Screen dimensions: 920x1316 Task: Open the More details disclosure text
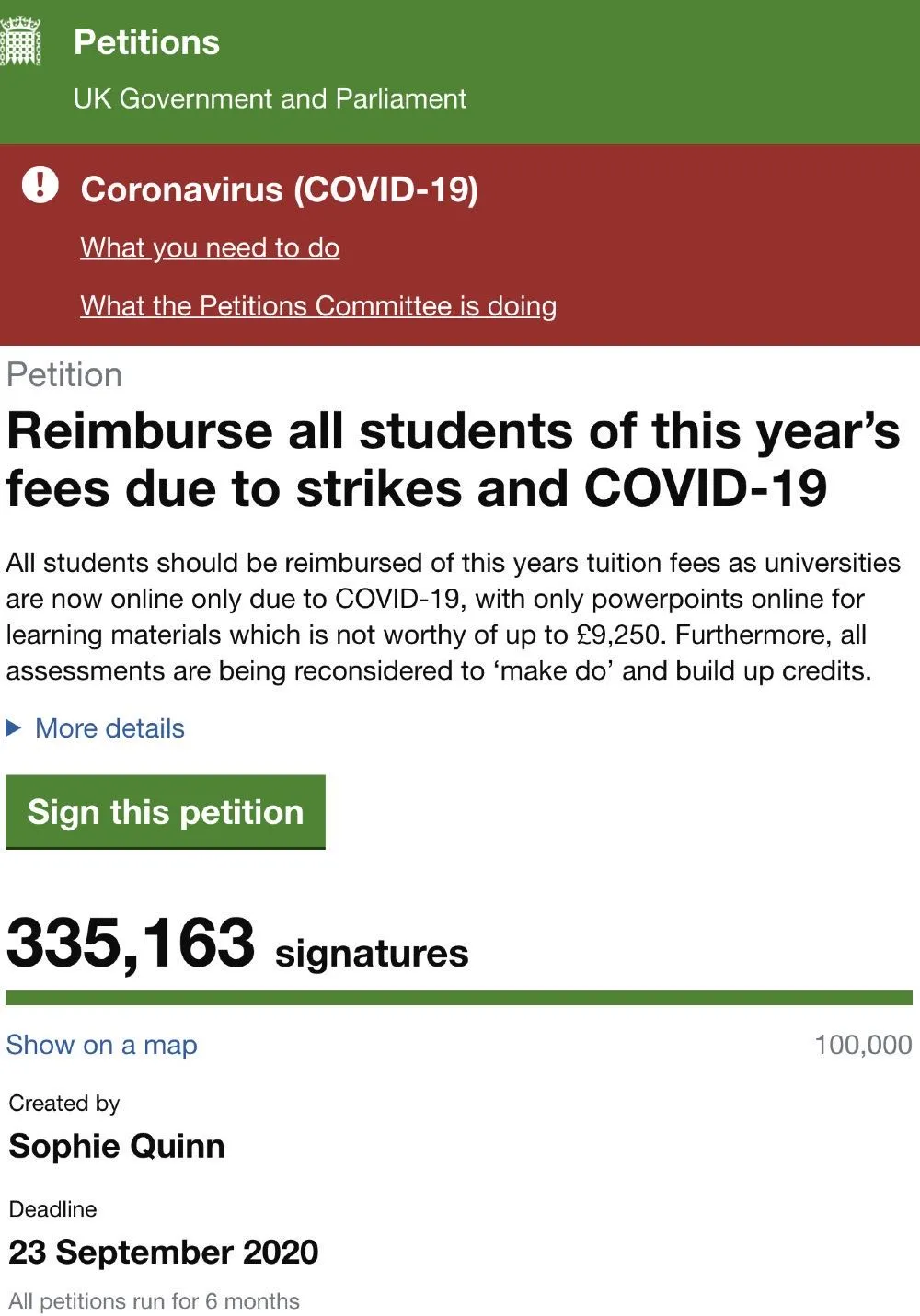pos(109,728)
